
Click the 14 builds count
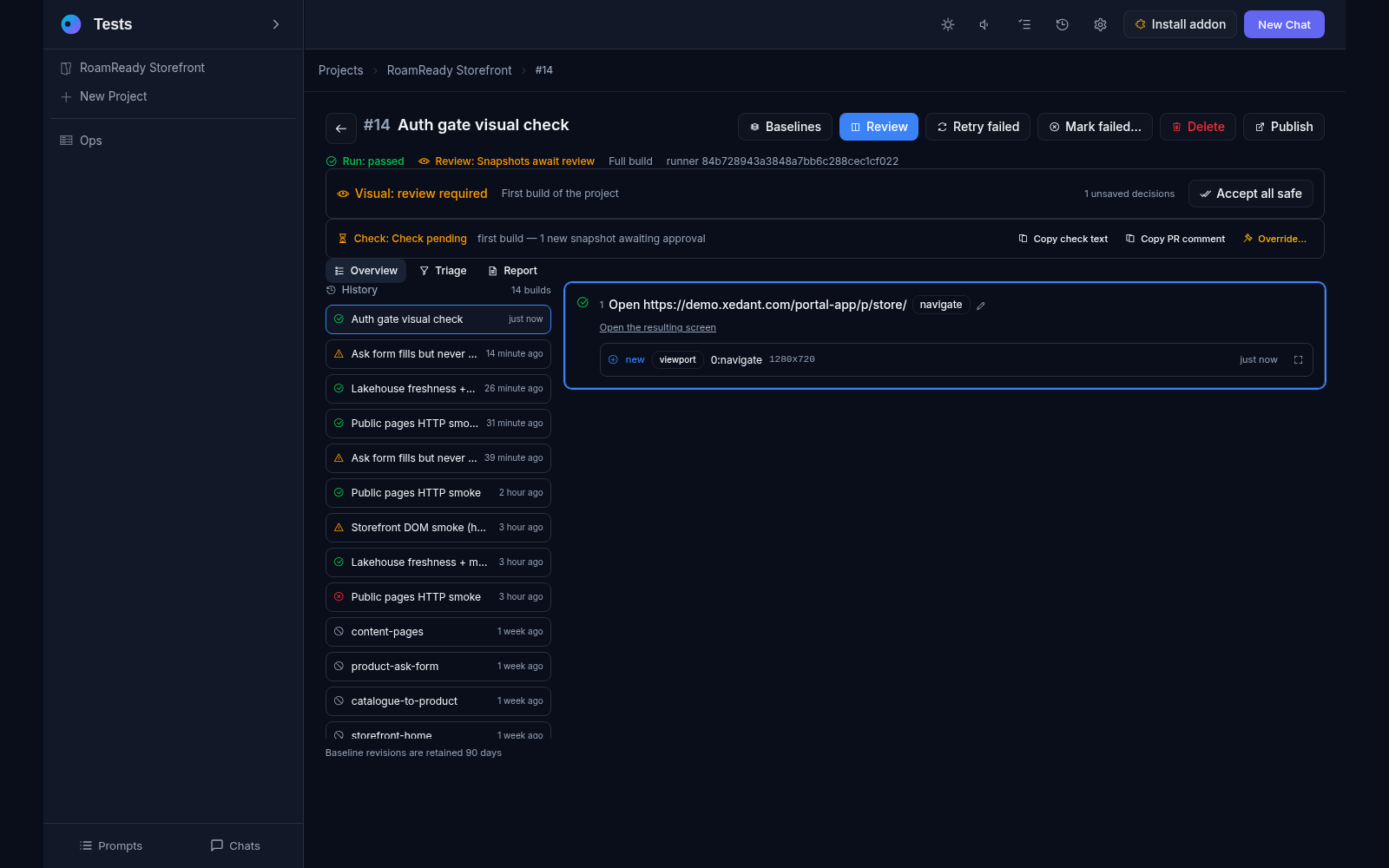coord(531,290)
